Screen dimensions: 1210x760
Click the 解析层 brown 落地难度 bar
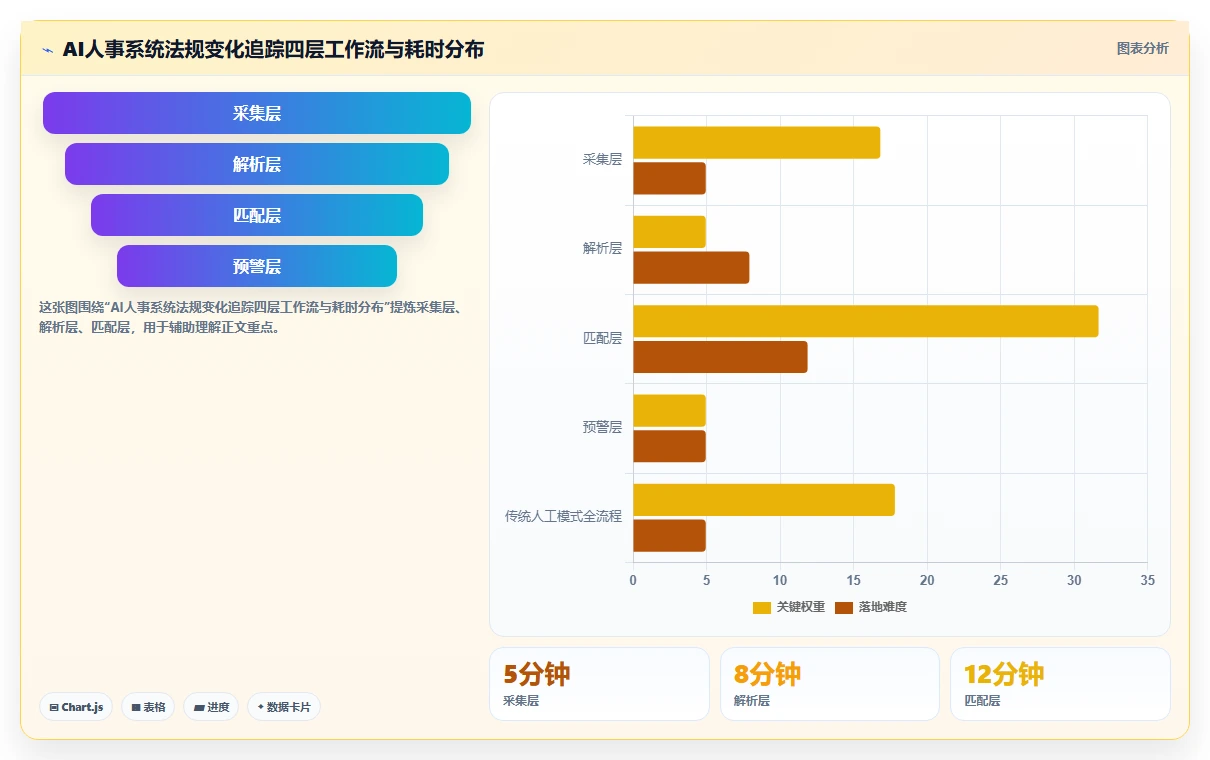[x=691, y=267]
